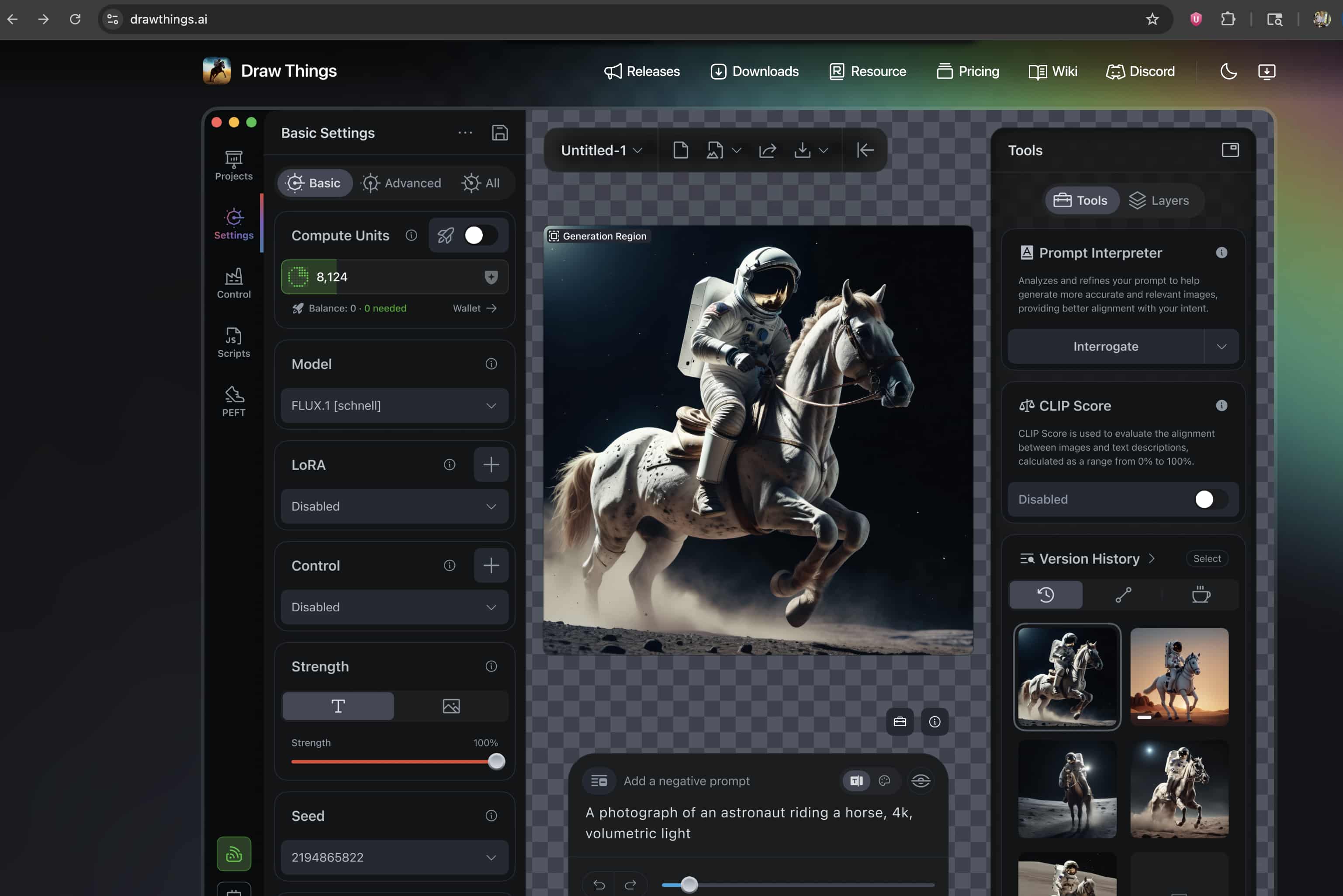Switch to the All settings tab
The width and height of the screenshot is (1343, 896).
click(x=481, y=183)
